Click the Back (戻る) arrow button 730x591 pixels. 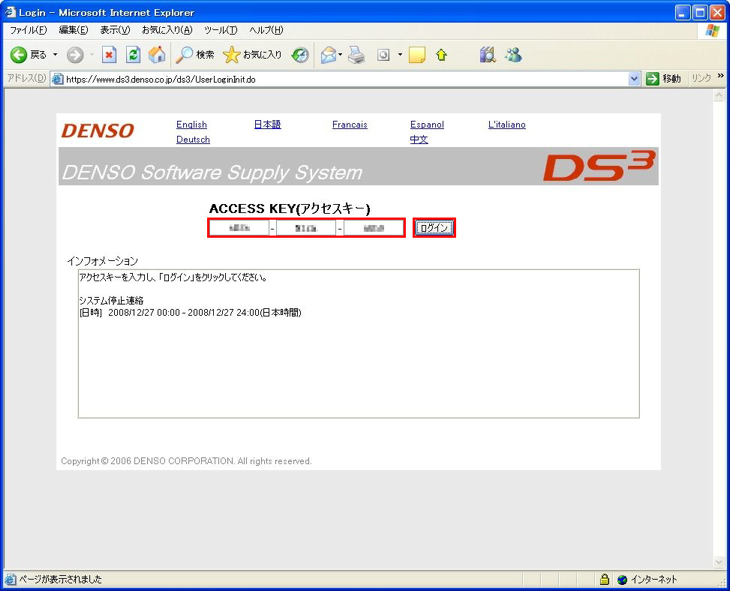tap(28, 55)
